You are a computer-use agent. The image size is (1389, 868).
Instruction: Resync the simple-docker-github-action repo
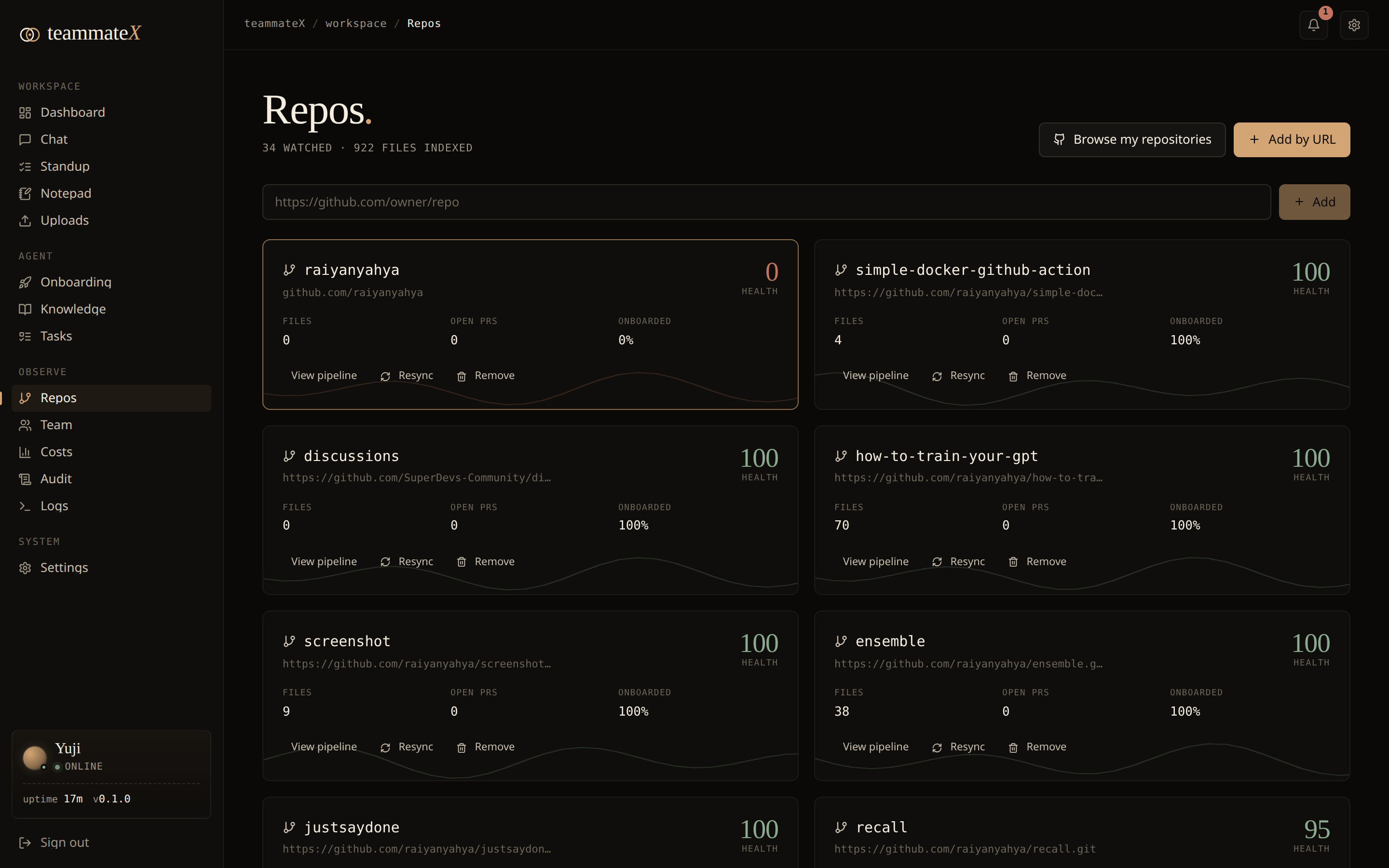958,376
